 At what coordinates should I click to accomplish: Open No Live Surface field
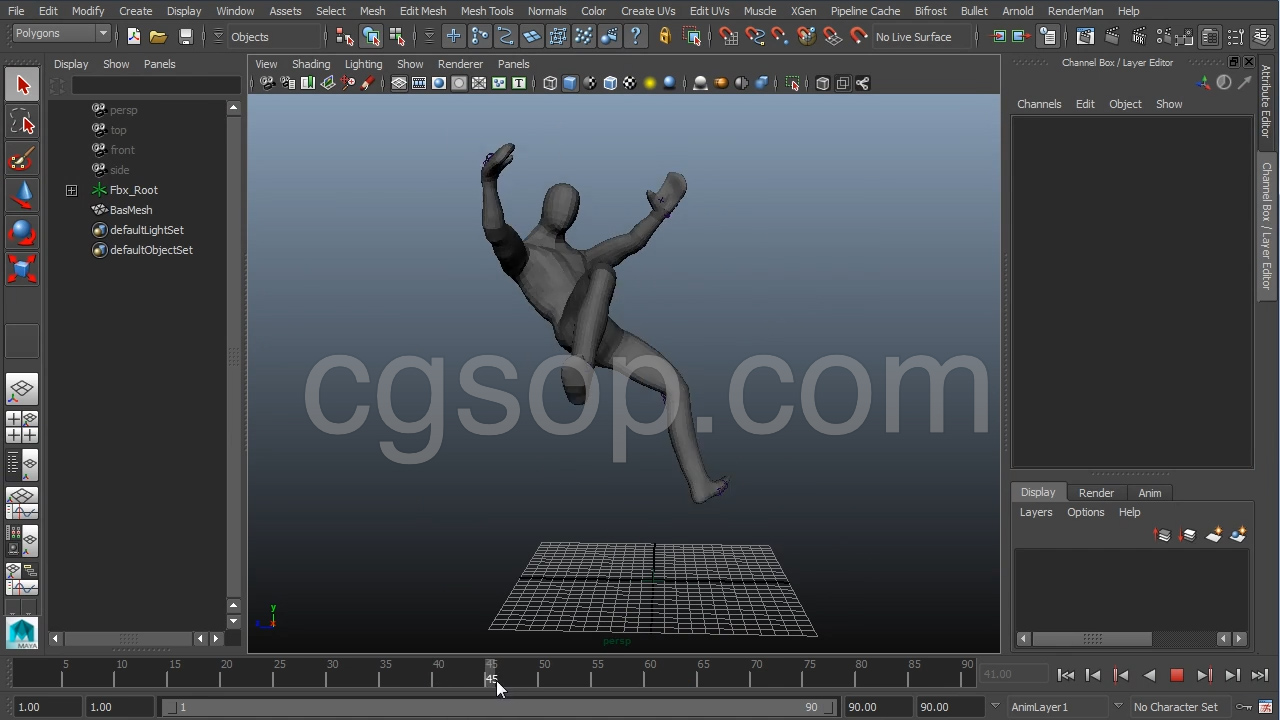pos(924,37)
